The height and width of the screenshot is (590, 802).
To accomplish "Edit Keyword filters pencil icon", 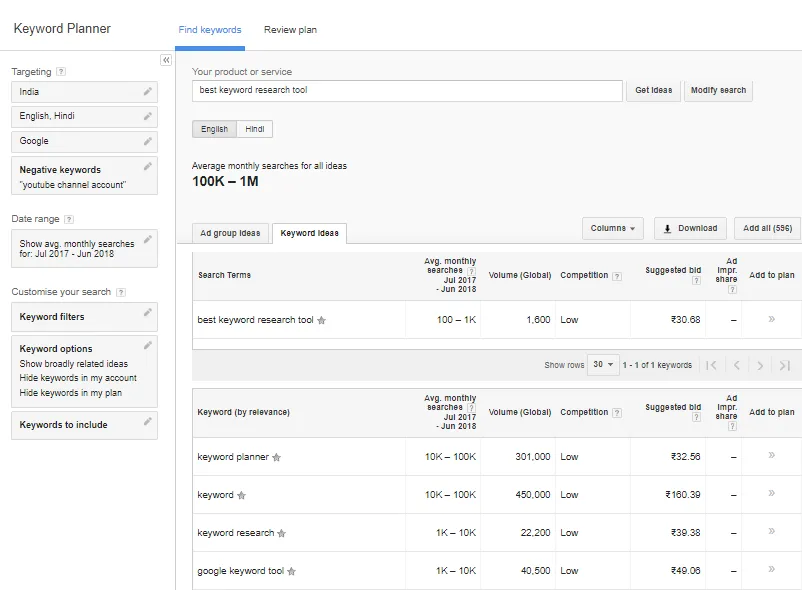I will tap(147, 312).
